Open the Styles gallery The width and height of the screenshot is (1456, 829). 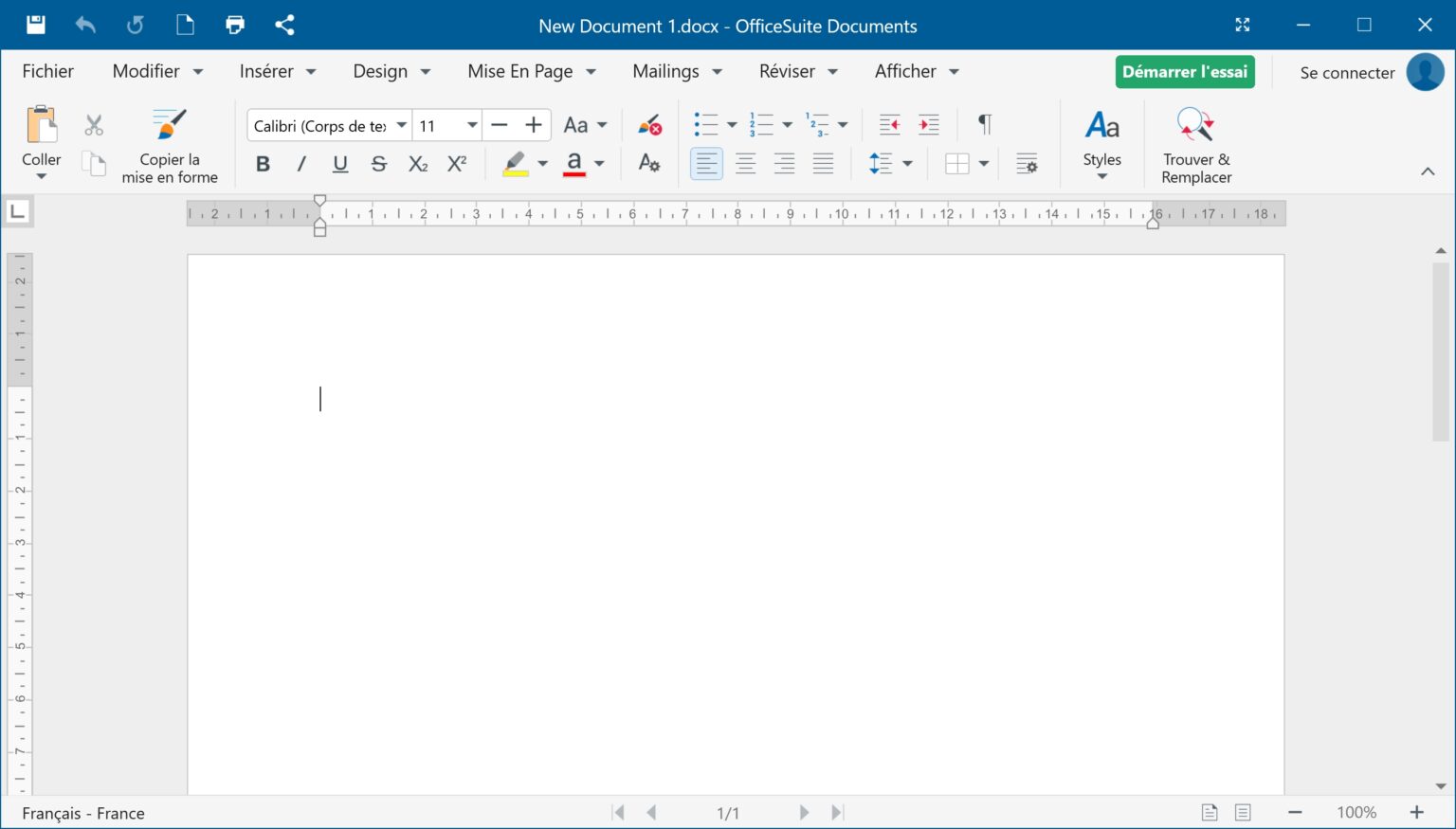1102,144
